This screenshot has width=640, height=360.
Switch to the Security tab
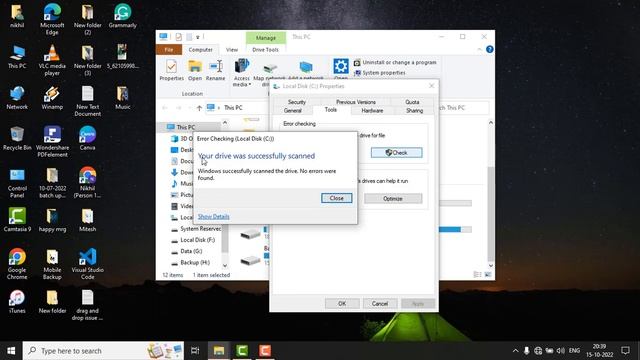(x=297, y=102)
